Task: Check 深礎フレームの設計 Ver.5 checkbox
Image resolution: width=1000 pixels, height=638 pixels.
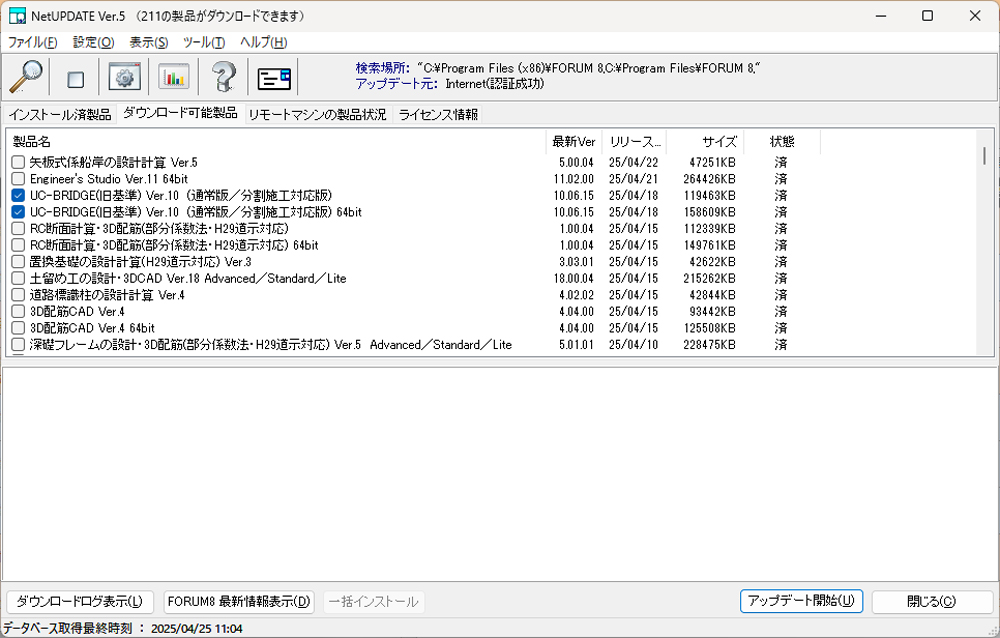Action: 18,345
